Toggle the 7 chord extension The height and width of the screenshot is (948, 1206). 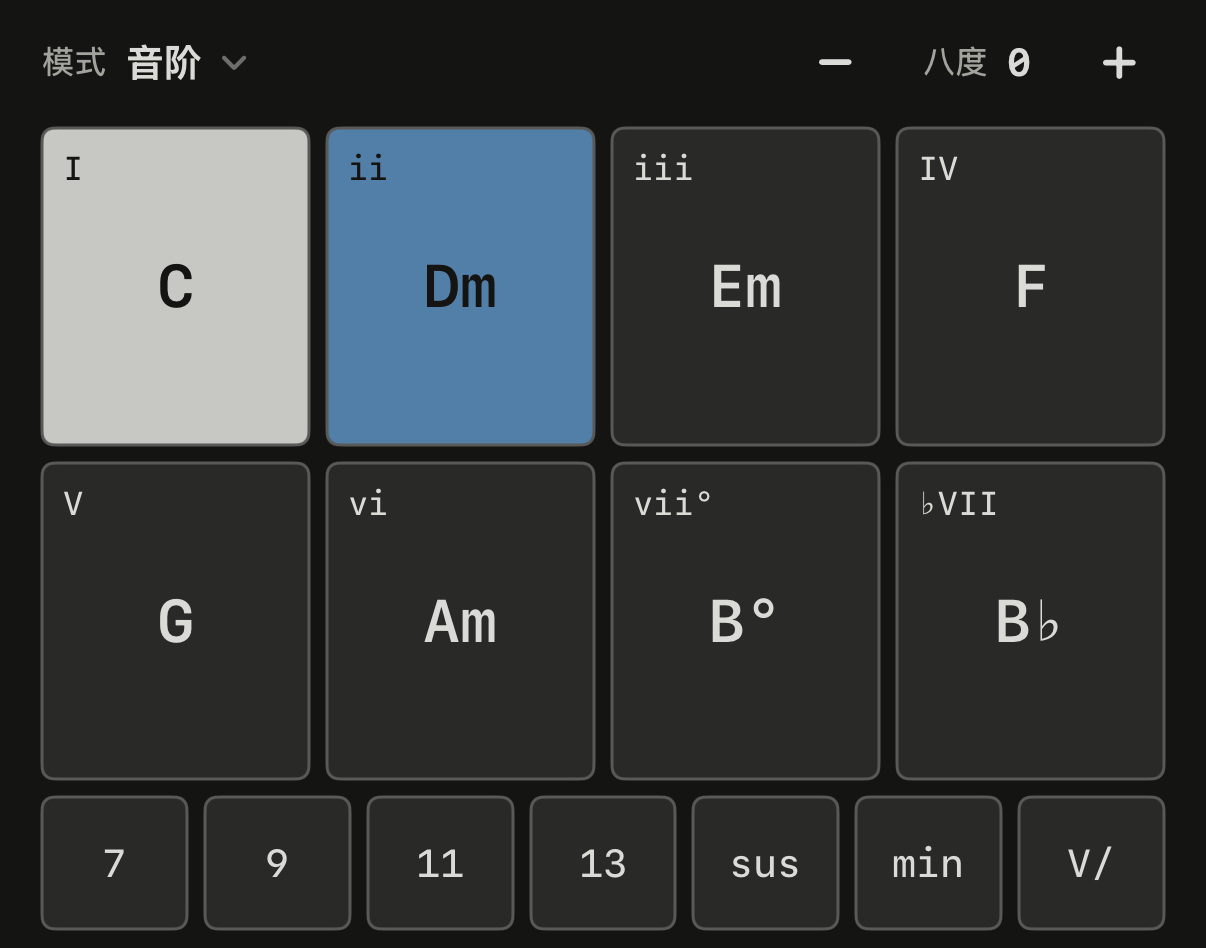(114, 863)
